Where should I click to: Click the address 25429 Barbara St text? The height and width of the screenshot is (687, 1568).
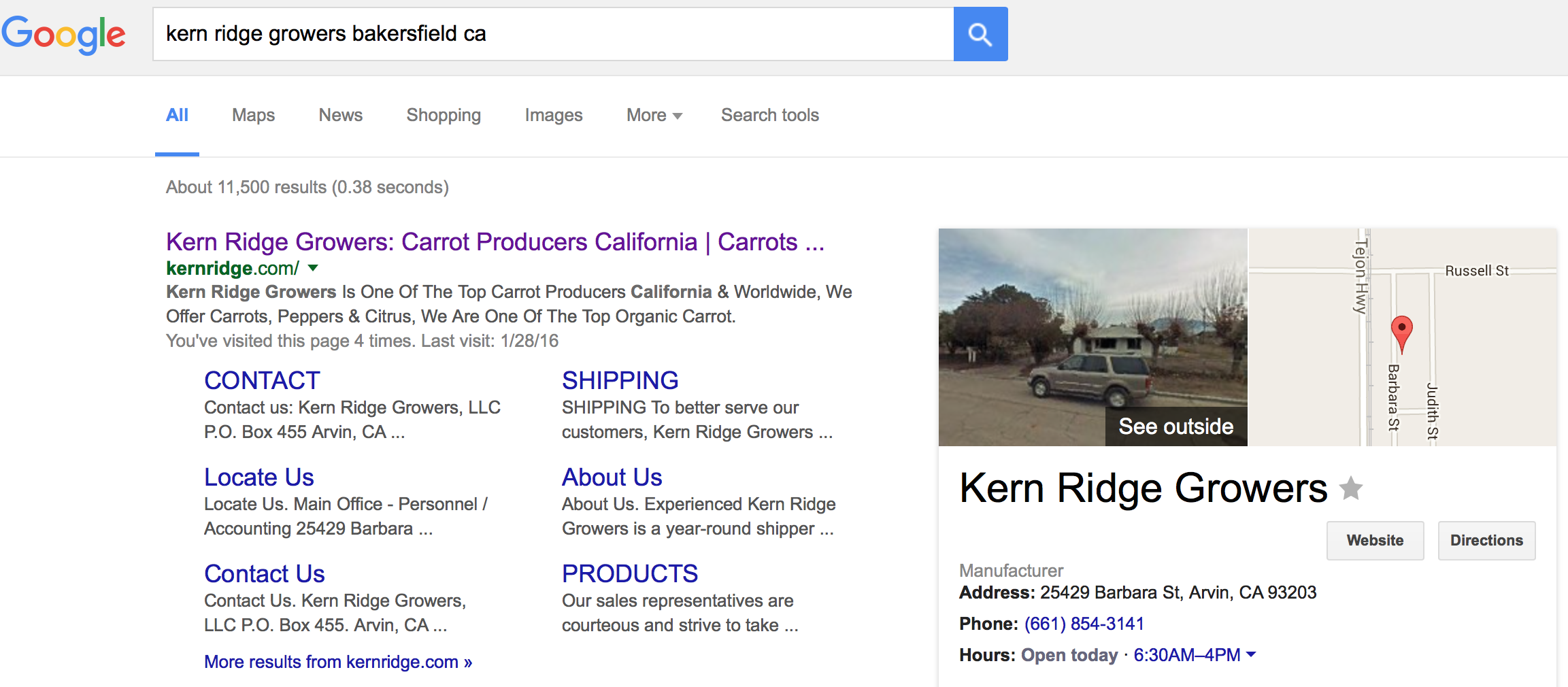1178,592
